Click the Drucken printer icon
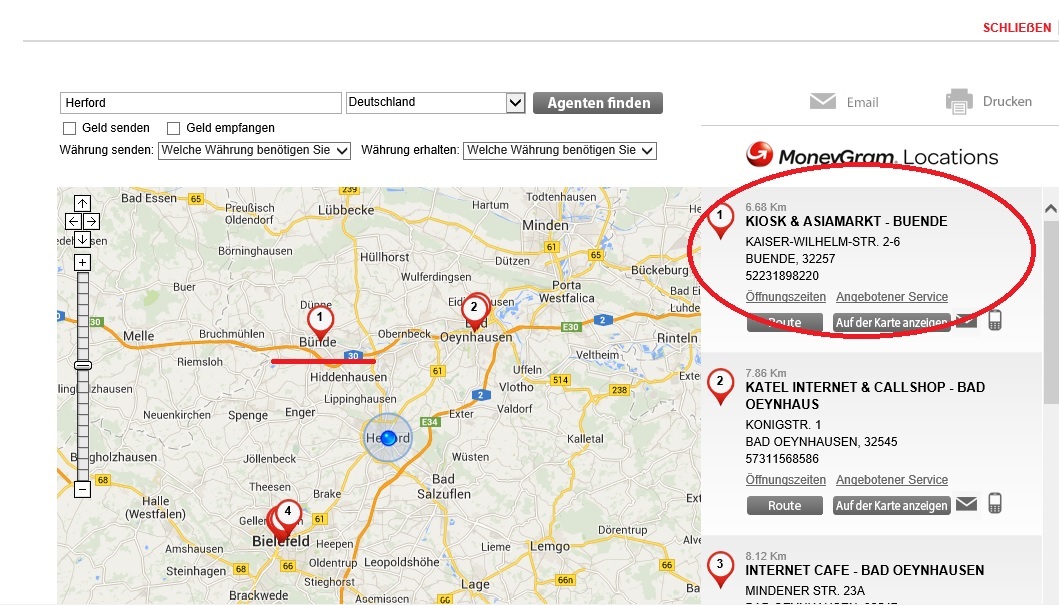Viewport: 1059px width, 605px height. tap(959, 101)
